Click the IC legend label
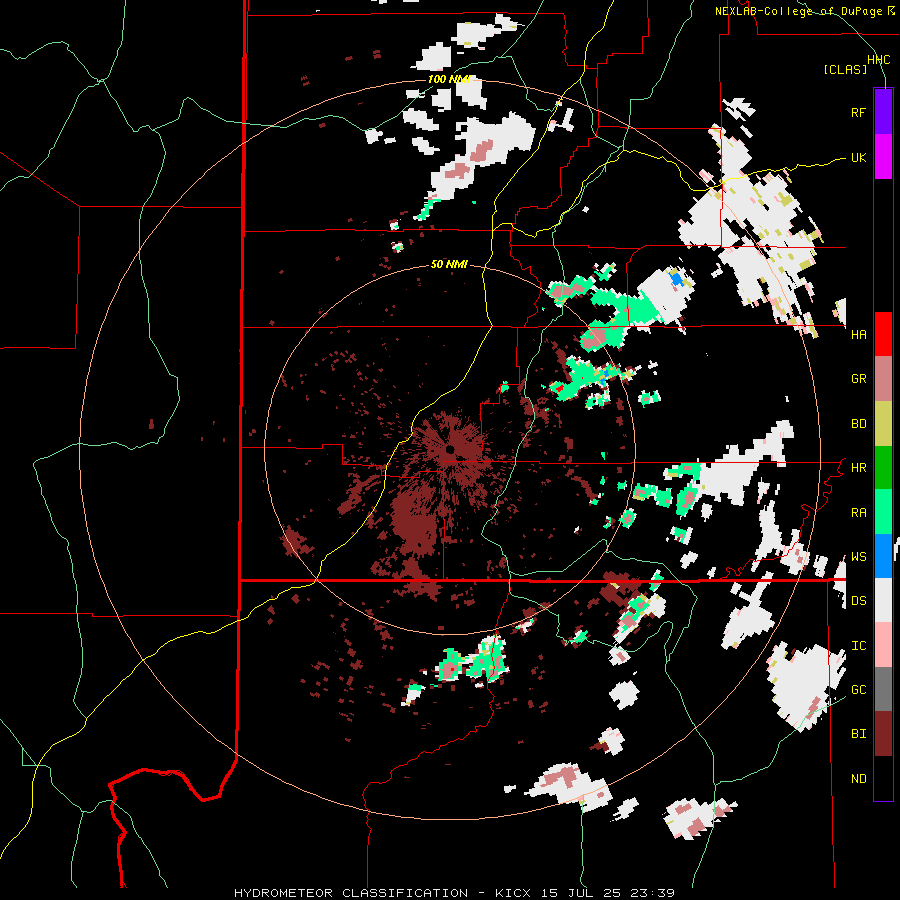This screenshot has width=900, height=900. tap(858, 646)
